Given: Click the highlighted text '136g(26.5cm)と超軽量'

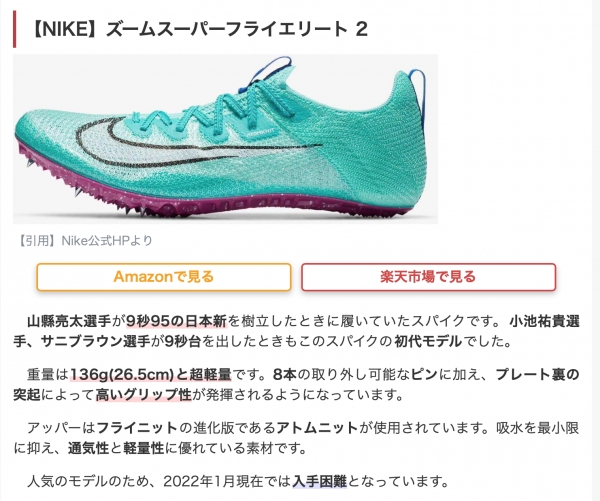Looking at the screenshot, I should (151, 375).
